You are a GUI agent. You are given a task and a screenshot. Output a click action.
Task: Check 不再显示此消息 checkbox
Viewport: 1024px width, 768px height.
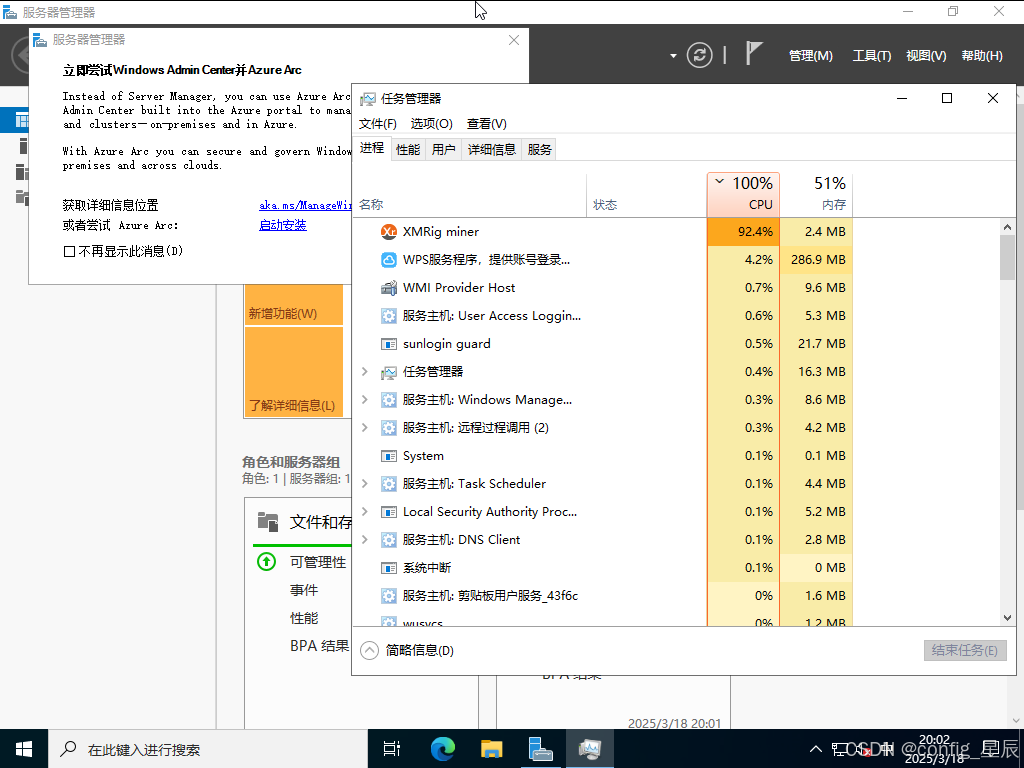click(x=69, y=251)
